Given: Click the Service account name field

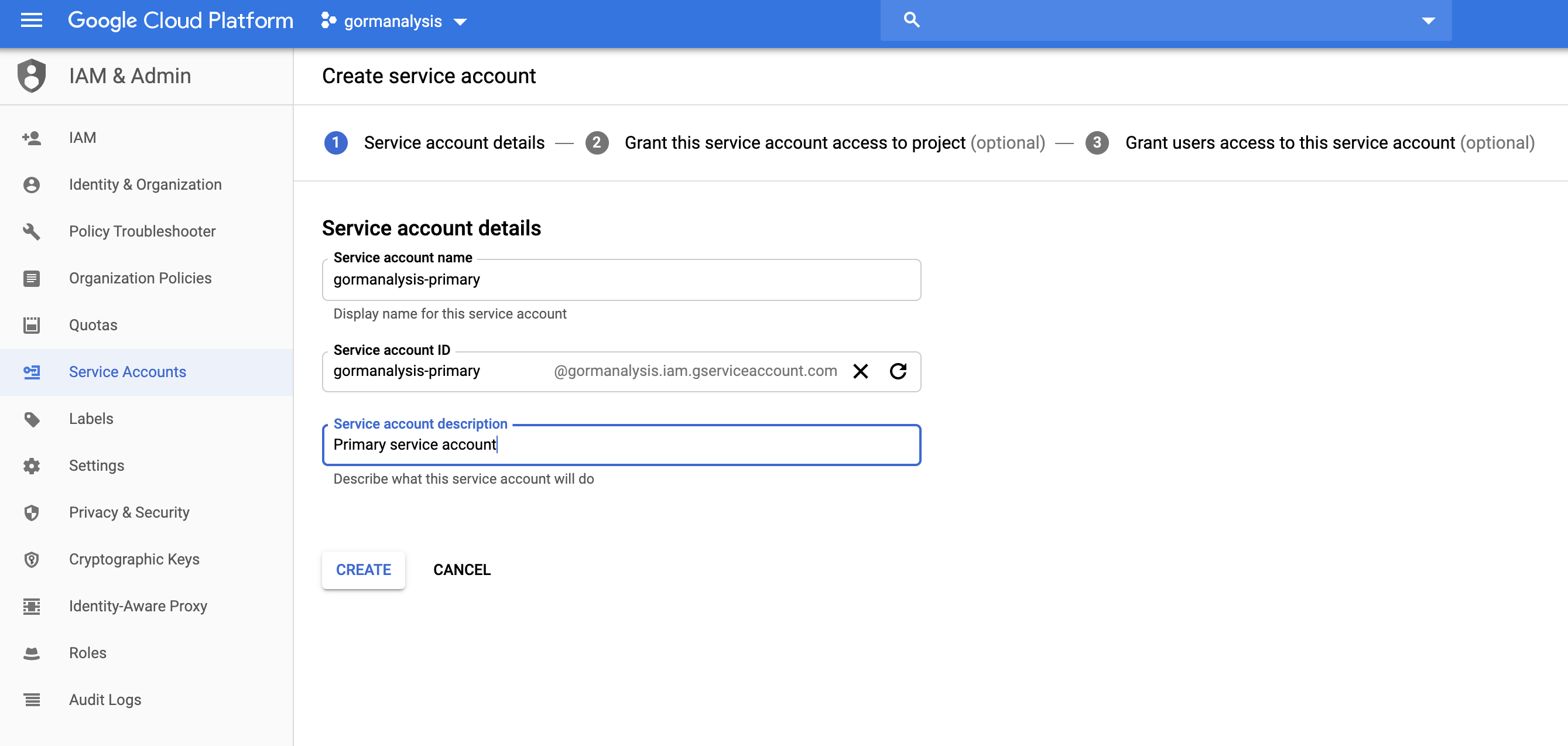Looking at the screenshot, I should point(621,279).
